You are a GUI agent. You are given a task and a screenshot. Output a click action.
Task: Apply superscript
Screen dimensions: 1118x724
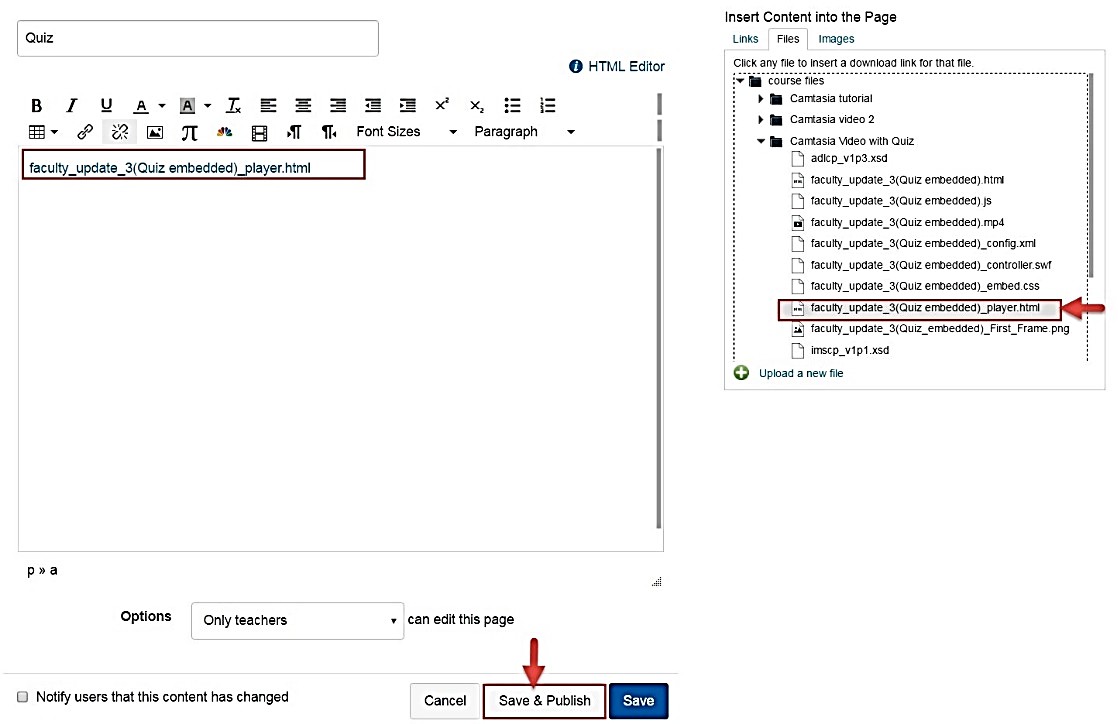pyautogui.click(x=442, y=106)
